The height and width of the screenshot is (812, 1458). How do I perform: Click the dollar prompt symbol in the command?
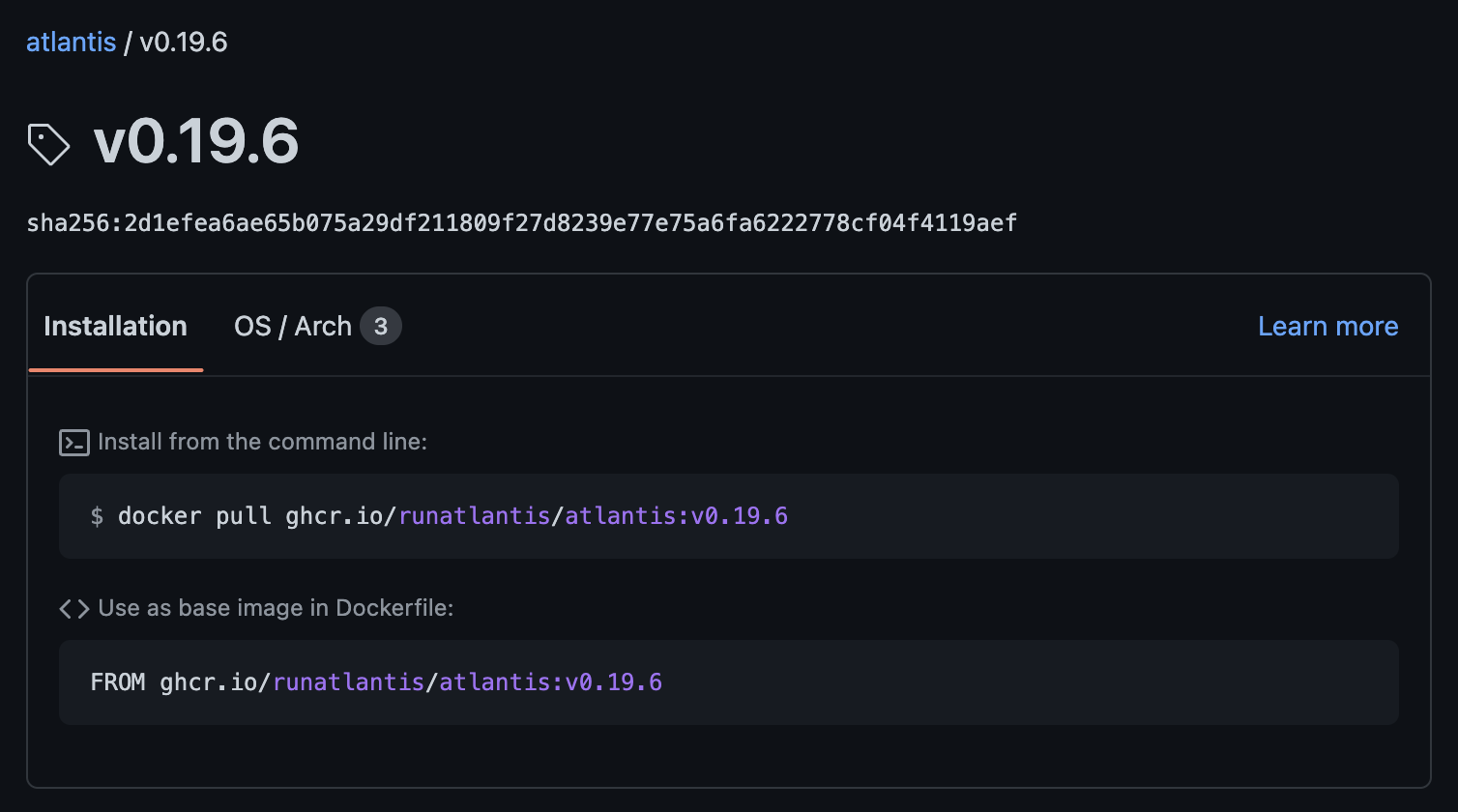pos(95,516)
